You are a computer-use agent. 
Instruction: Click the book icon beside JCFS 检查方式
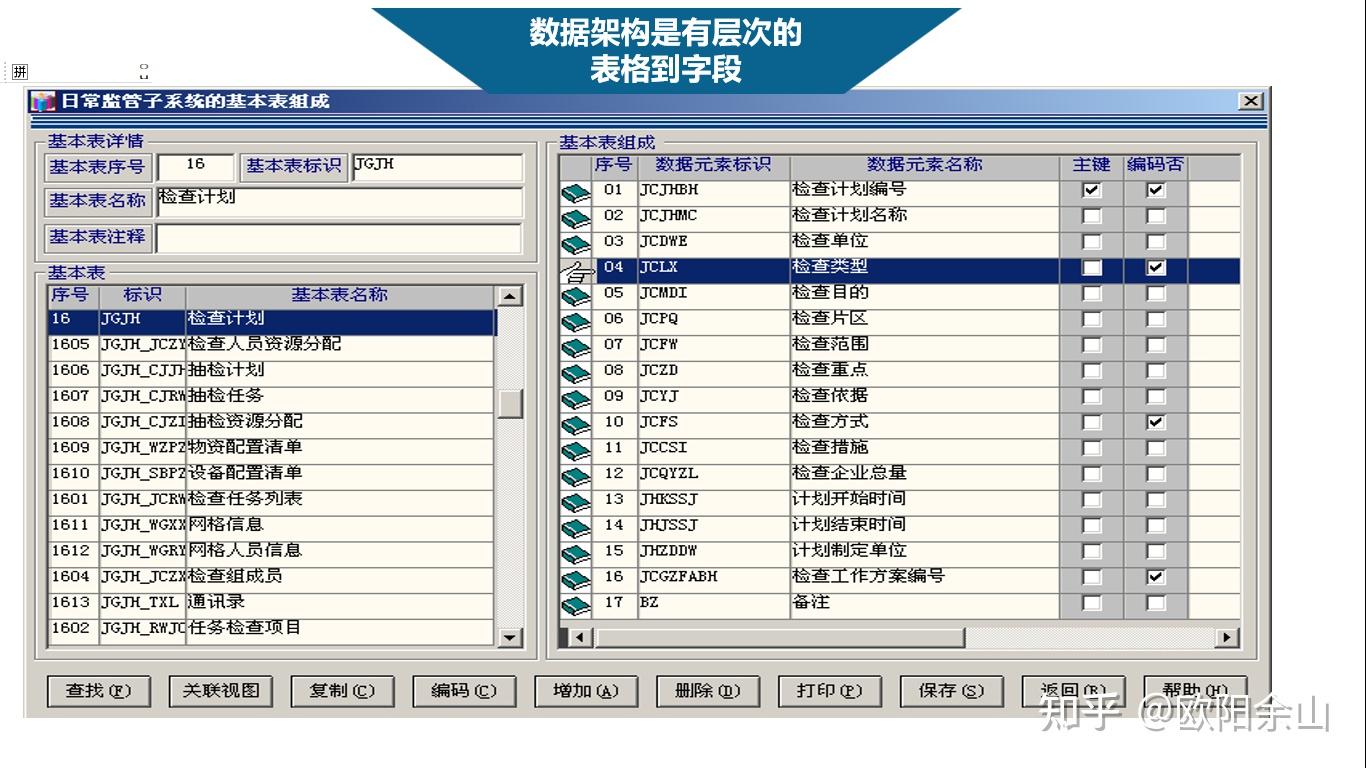574,422
